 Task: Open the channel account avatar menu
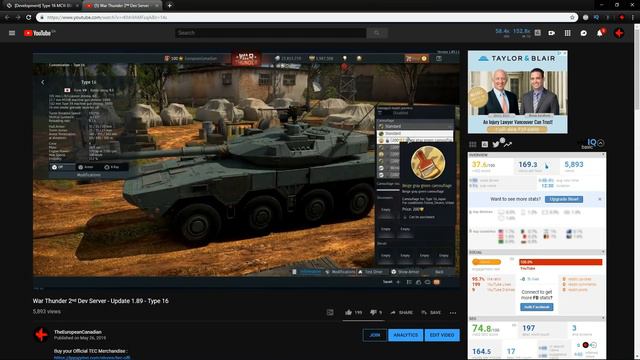[619, 33]
